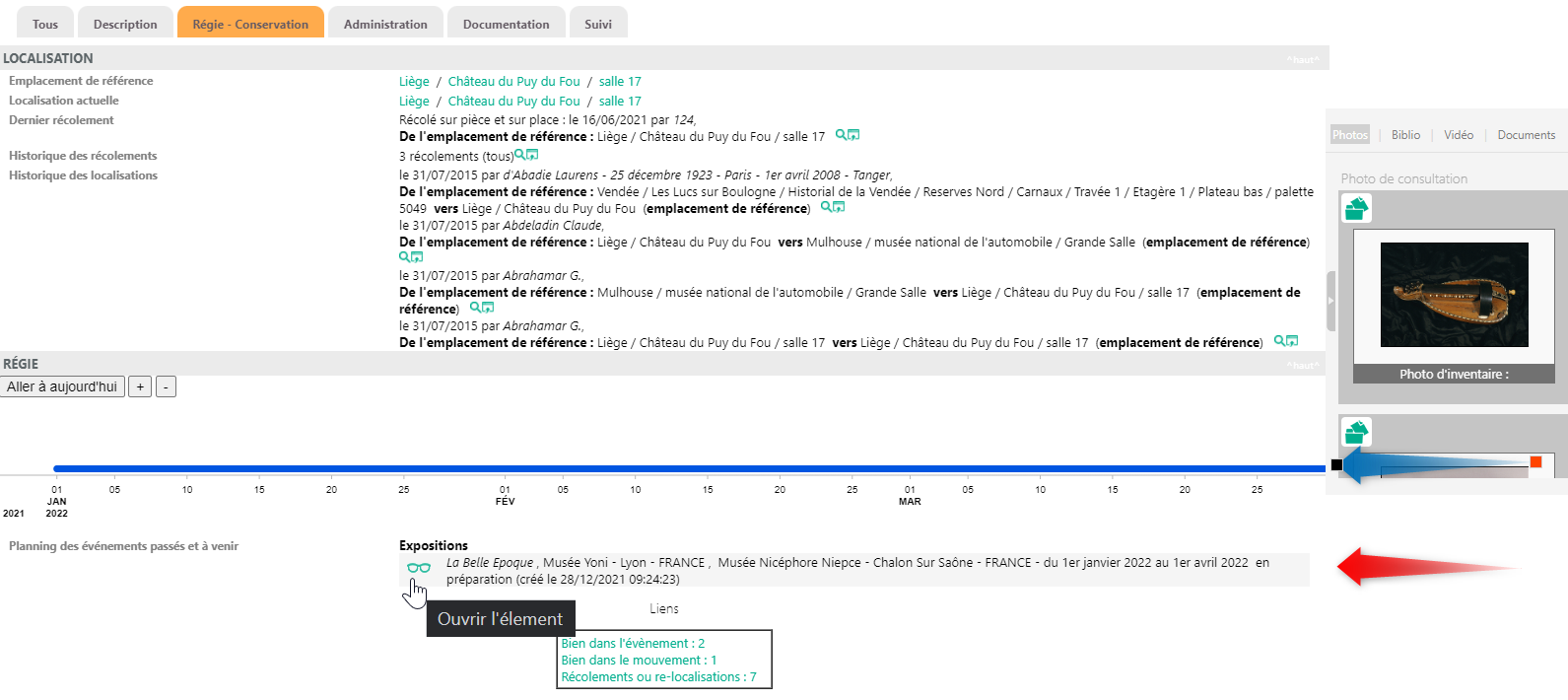Click open-in-window icon beside '3 récolements (tous)'
Viewport: 1568px width, 700px height.
coord(532,155)
